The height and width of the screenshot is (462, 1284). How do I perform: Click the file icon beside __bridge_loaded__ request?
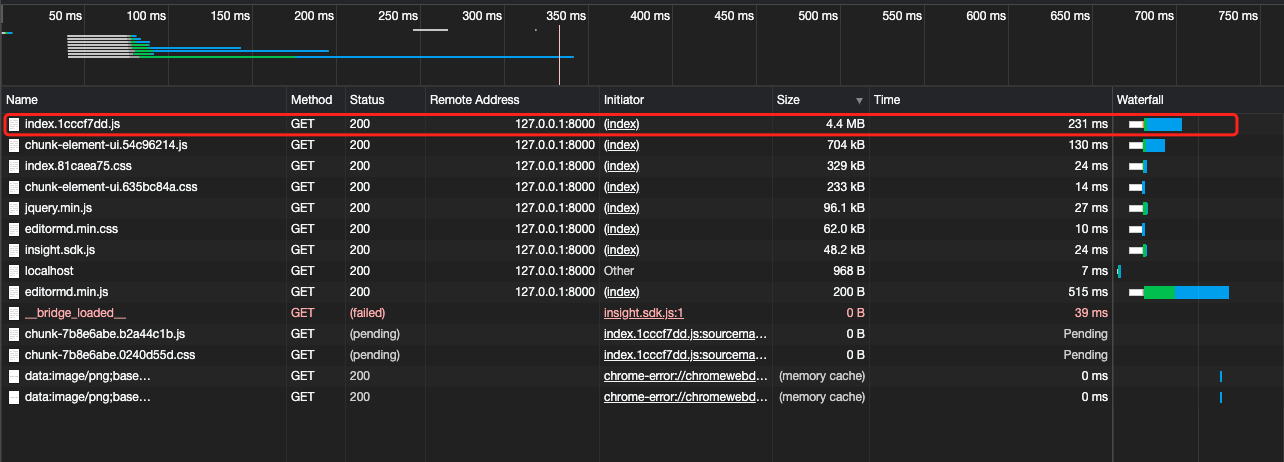click(14, 313)
